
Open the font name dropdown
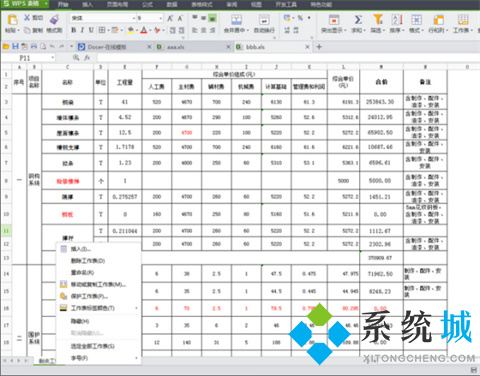(134, 18)
